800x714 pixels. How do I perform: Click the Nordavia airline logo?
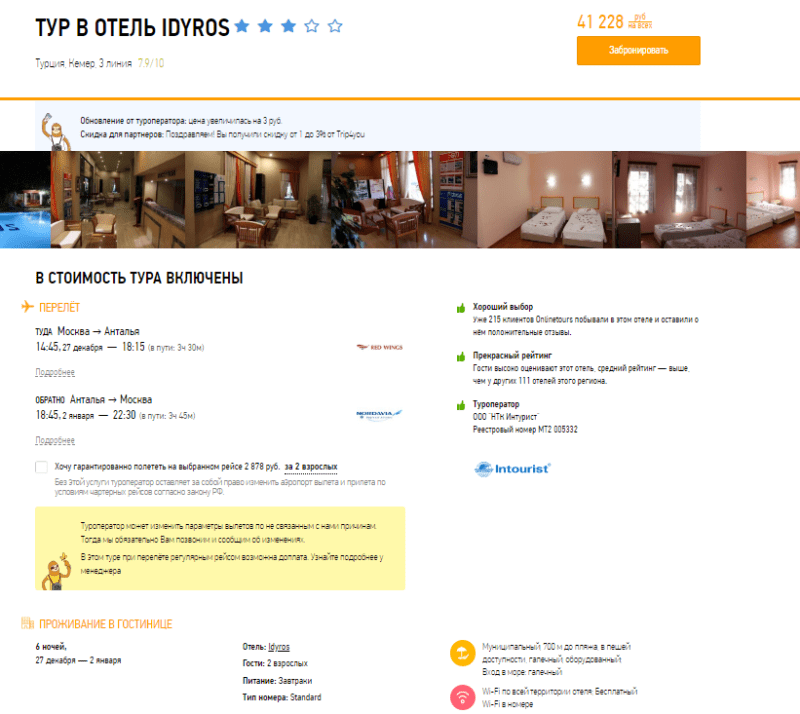coord(379,414)
